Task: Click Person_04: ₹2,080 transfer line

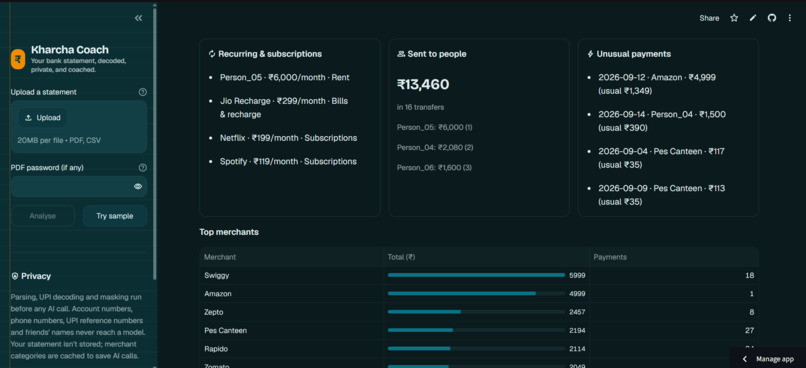Action: (435, 148)
